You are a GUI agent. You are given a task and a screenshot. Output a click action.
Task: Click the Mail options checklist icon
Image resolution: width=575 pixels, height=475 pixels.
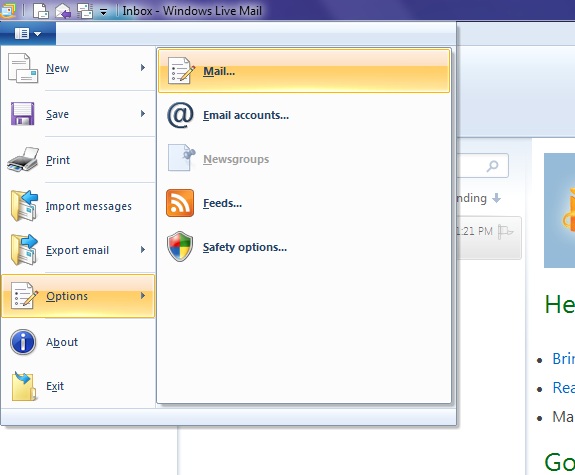(181, 71)
